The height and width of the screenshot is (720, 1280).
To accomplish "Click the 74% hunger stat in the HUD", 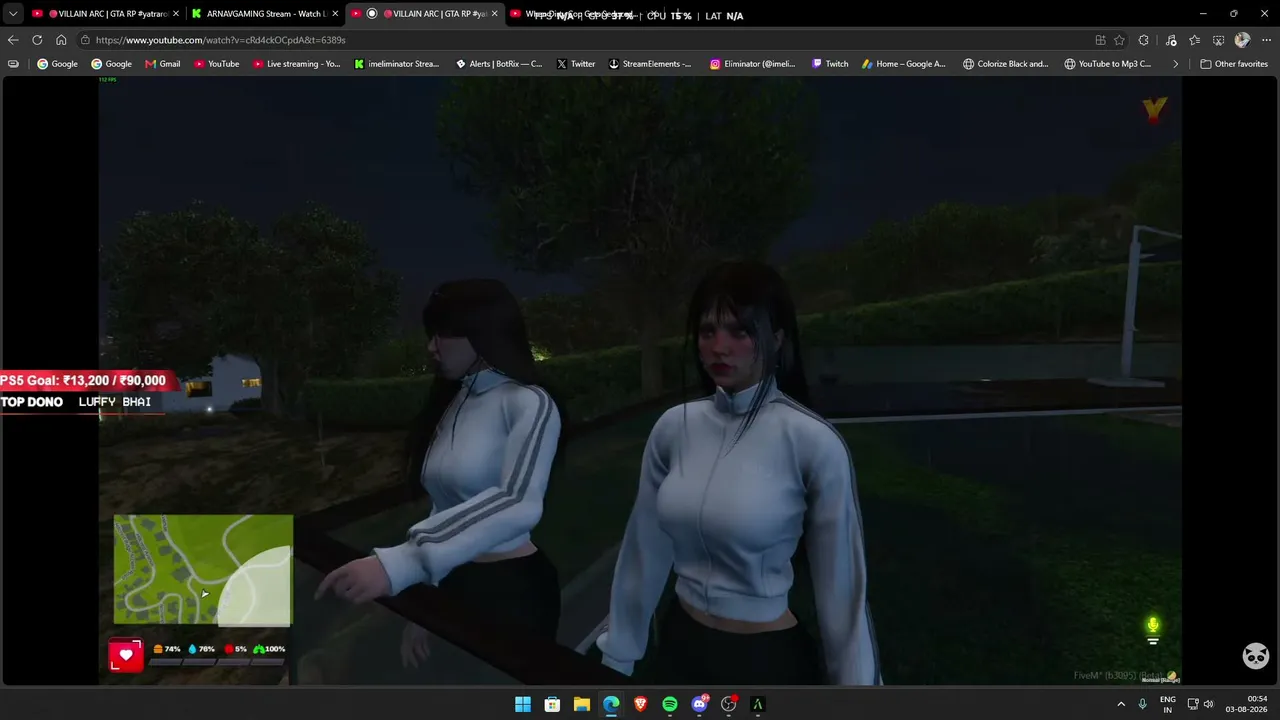I will [166, 649].
